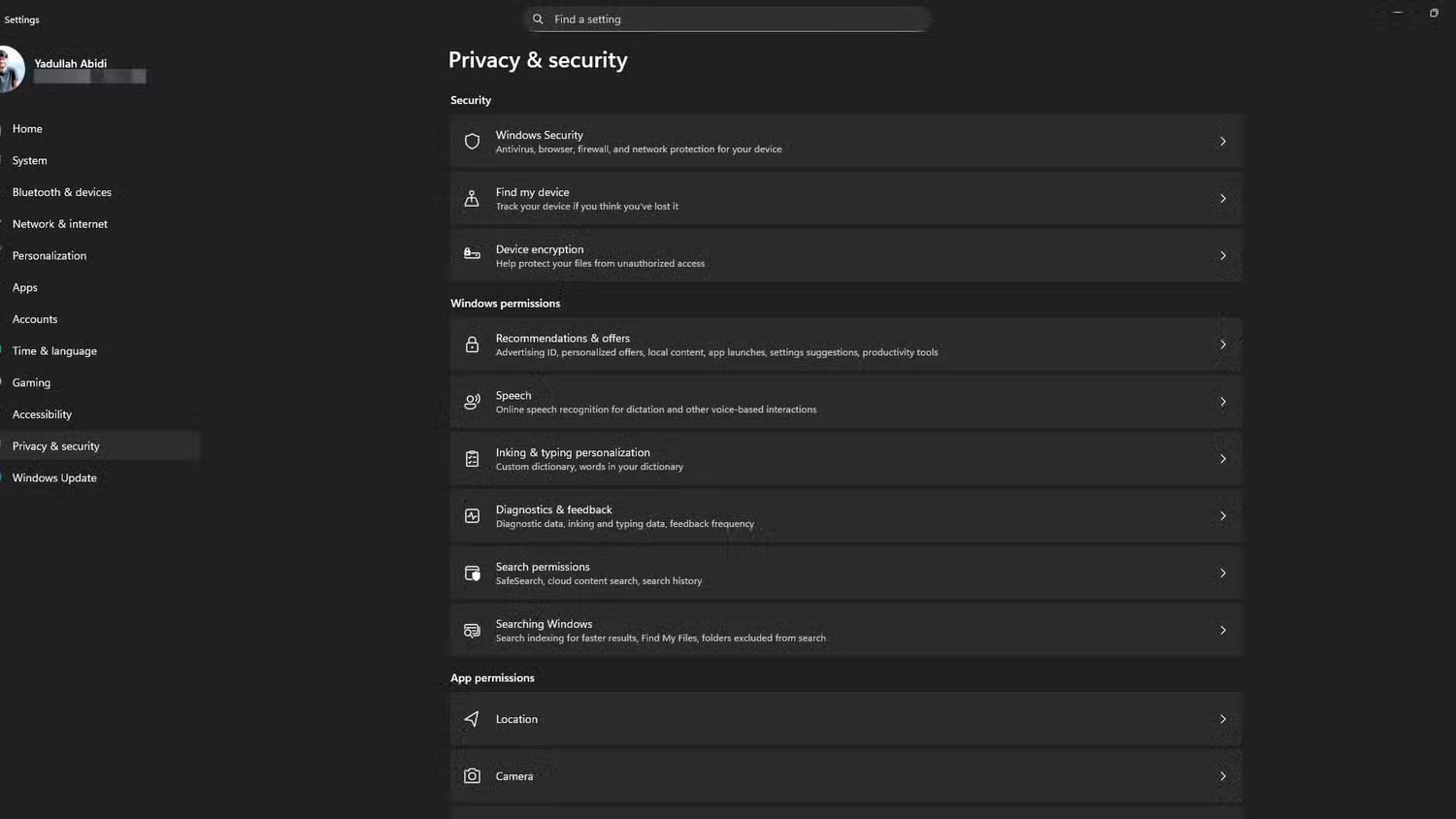1456x819 pixels.
Task: Switch to the Windows Update section
Action: pos(54,477)
